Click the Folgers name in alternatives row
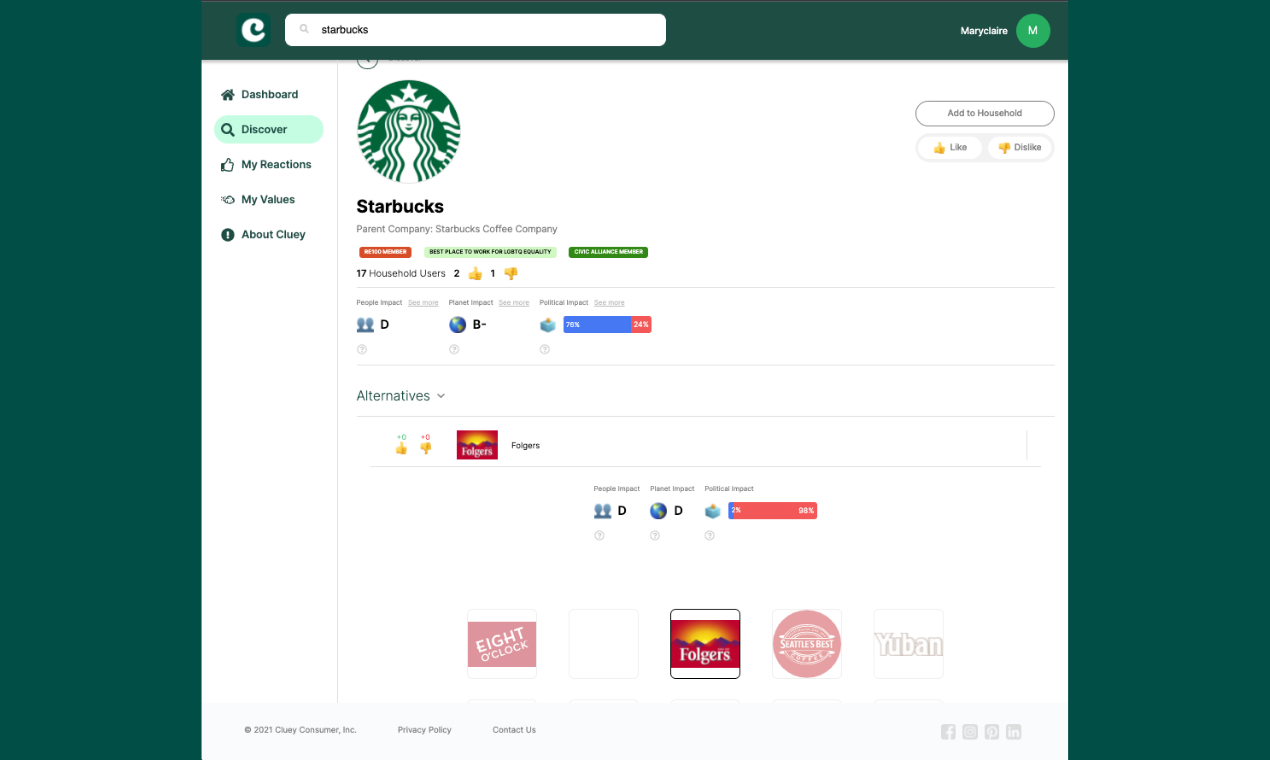1270x760 pixels. (x=525, y=445)
